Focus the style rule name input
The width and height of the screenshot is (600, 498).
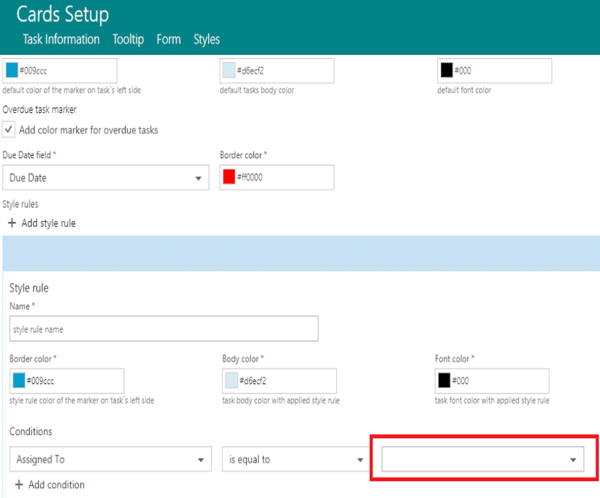pyautogui.click(x=164, y=329)
